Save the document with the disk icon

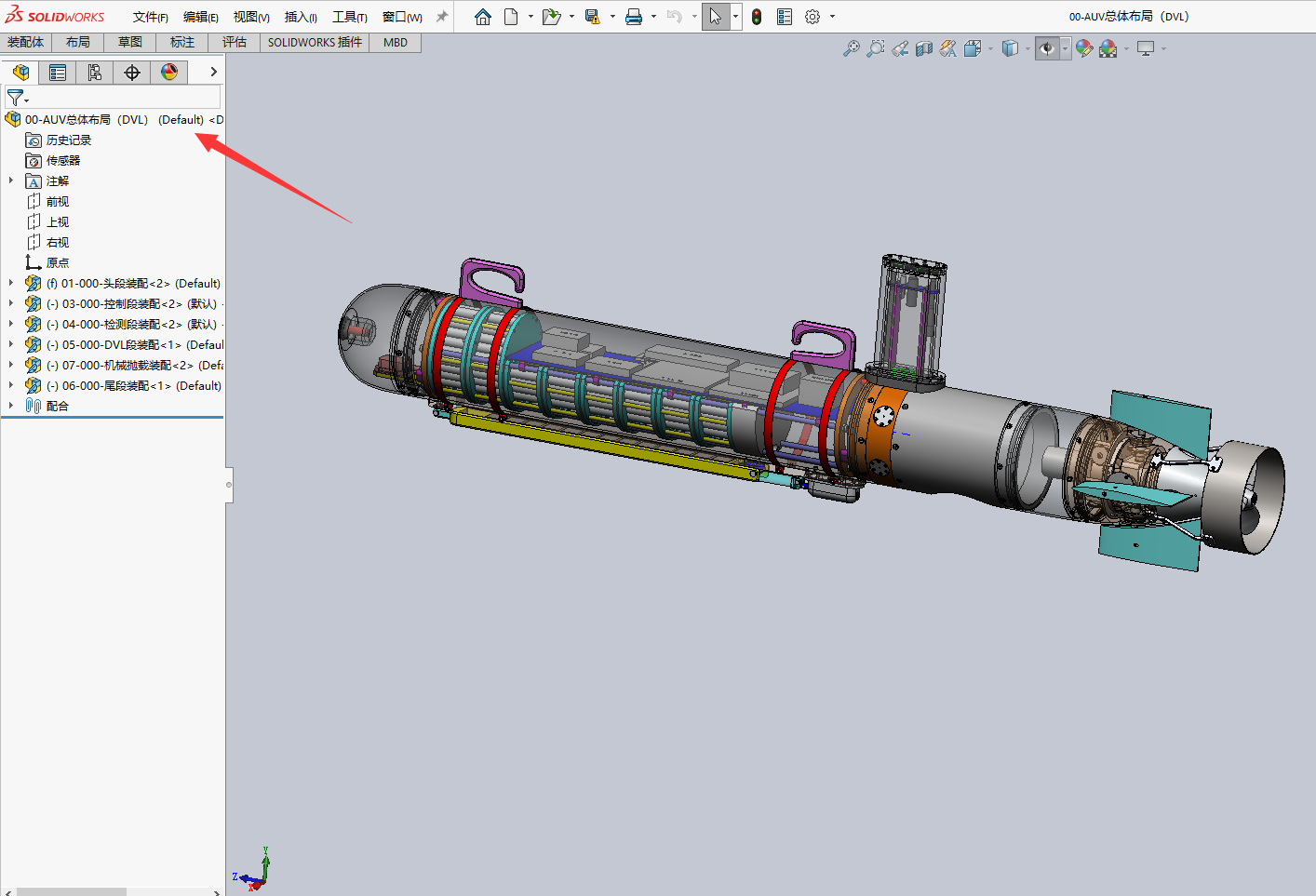click(592, 17)
